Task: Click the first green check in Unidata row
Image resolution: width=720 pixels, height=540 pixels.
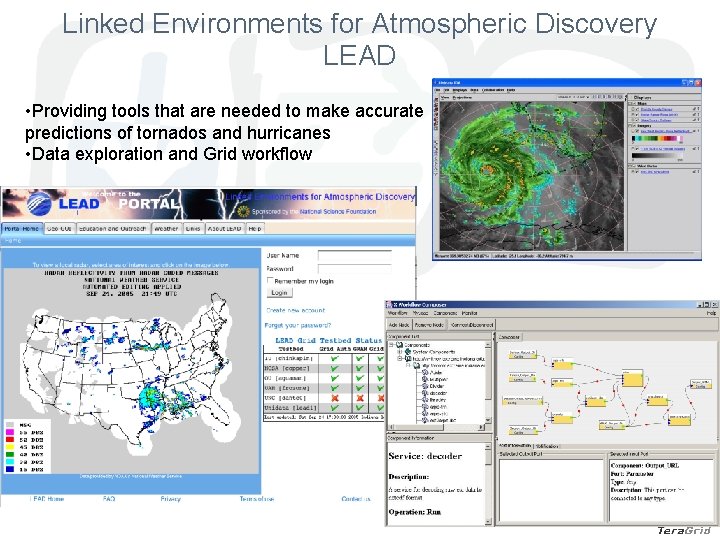Action: pyautogui.click(x=335, y=407)
